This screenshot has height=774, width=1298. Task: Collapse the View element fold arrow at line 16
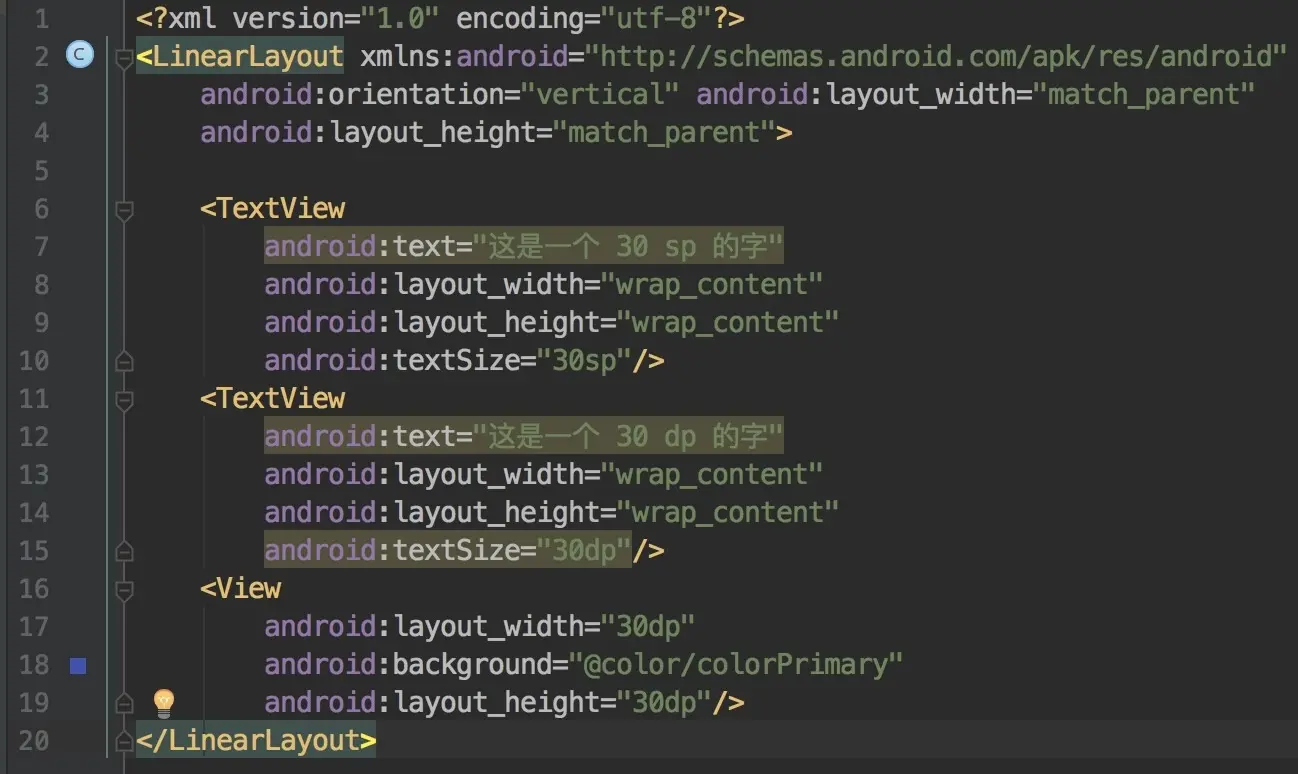pos(123,588)
